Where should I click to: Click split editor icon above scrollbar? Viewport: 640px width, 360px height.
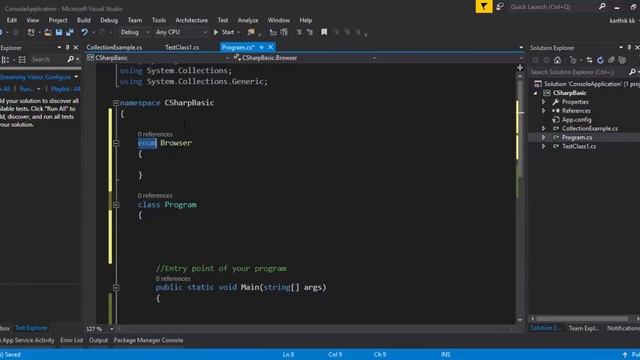[x=520, y=68]
